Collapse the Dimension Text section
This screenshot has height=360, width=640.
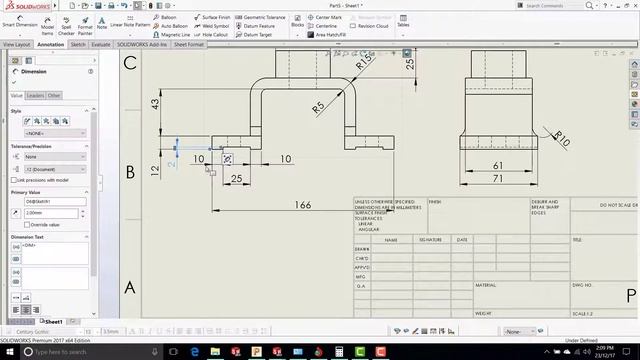pos(87,237)
